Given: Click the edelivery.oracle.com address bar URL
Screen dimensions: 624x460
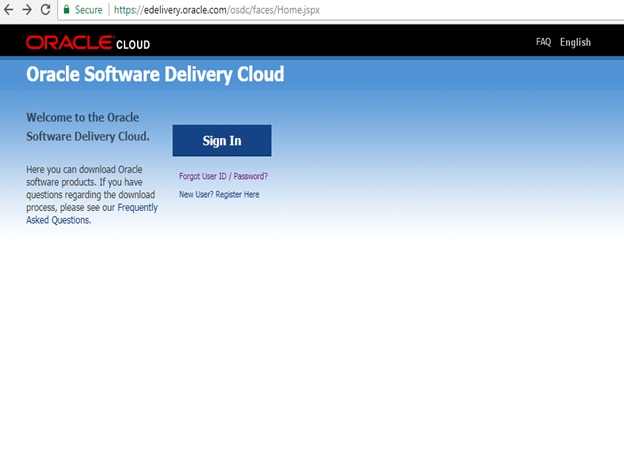Looking at the screenshot, I should (217, 10).
